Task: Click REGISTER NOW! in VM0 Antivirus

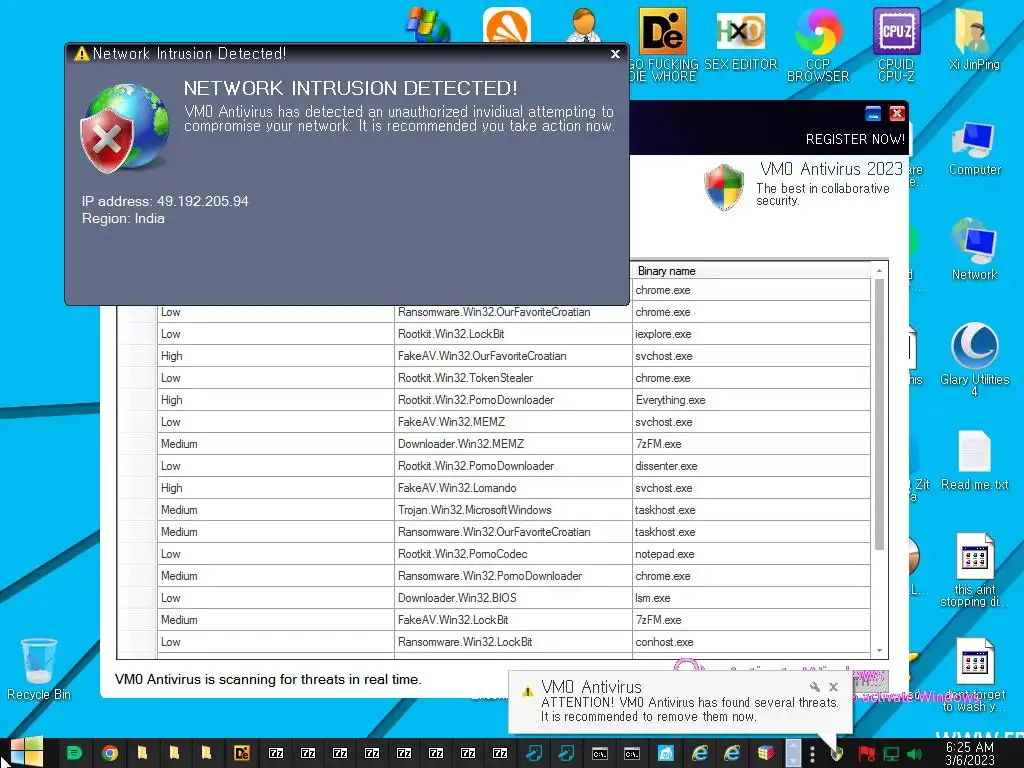Action: tap(855, 139)
